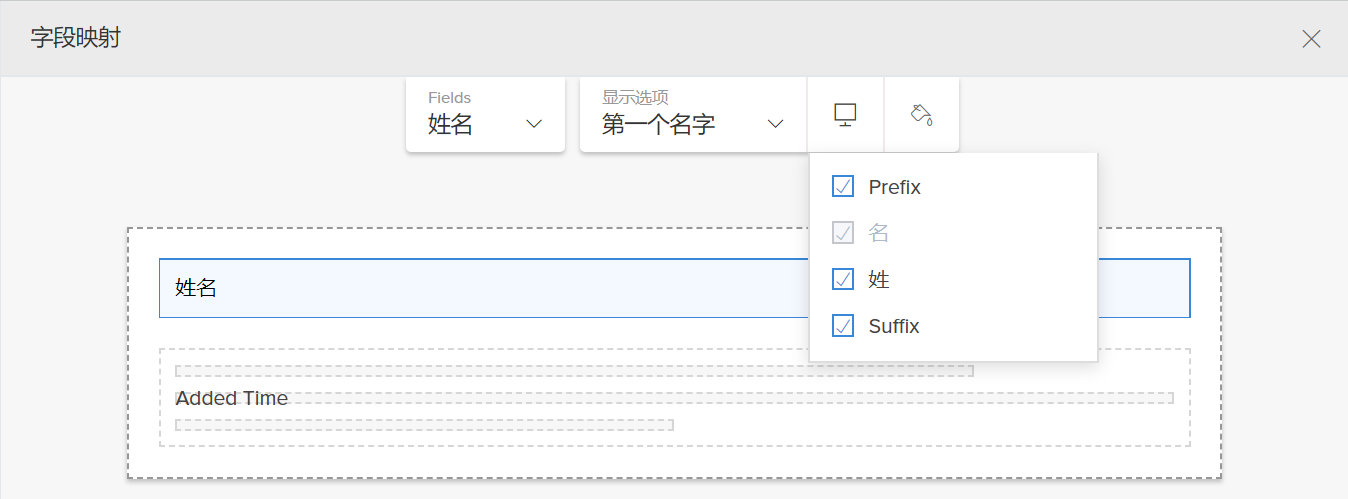Click the paint bucket fill icon
The height and width of the screenshot is (499, 1348).
point(921,114)
